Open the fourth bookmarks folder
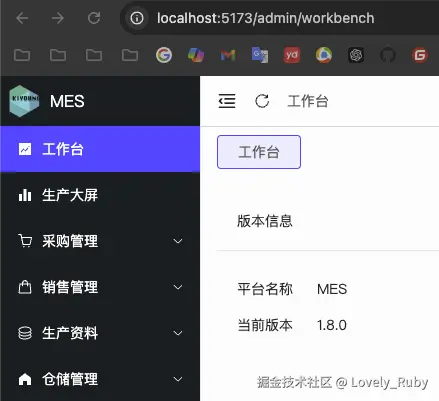The image size is (439, 401). [130, 55]
